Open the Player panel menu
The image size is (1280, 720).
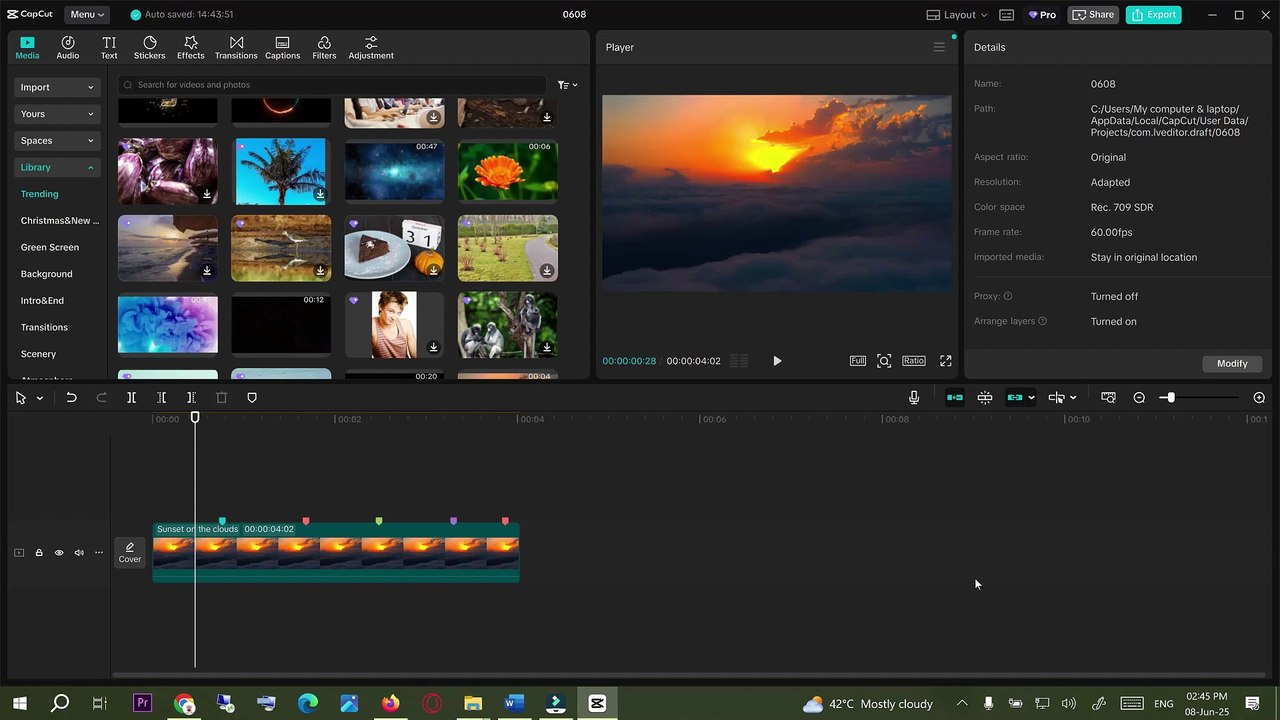(939, 47)
